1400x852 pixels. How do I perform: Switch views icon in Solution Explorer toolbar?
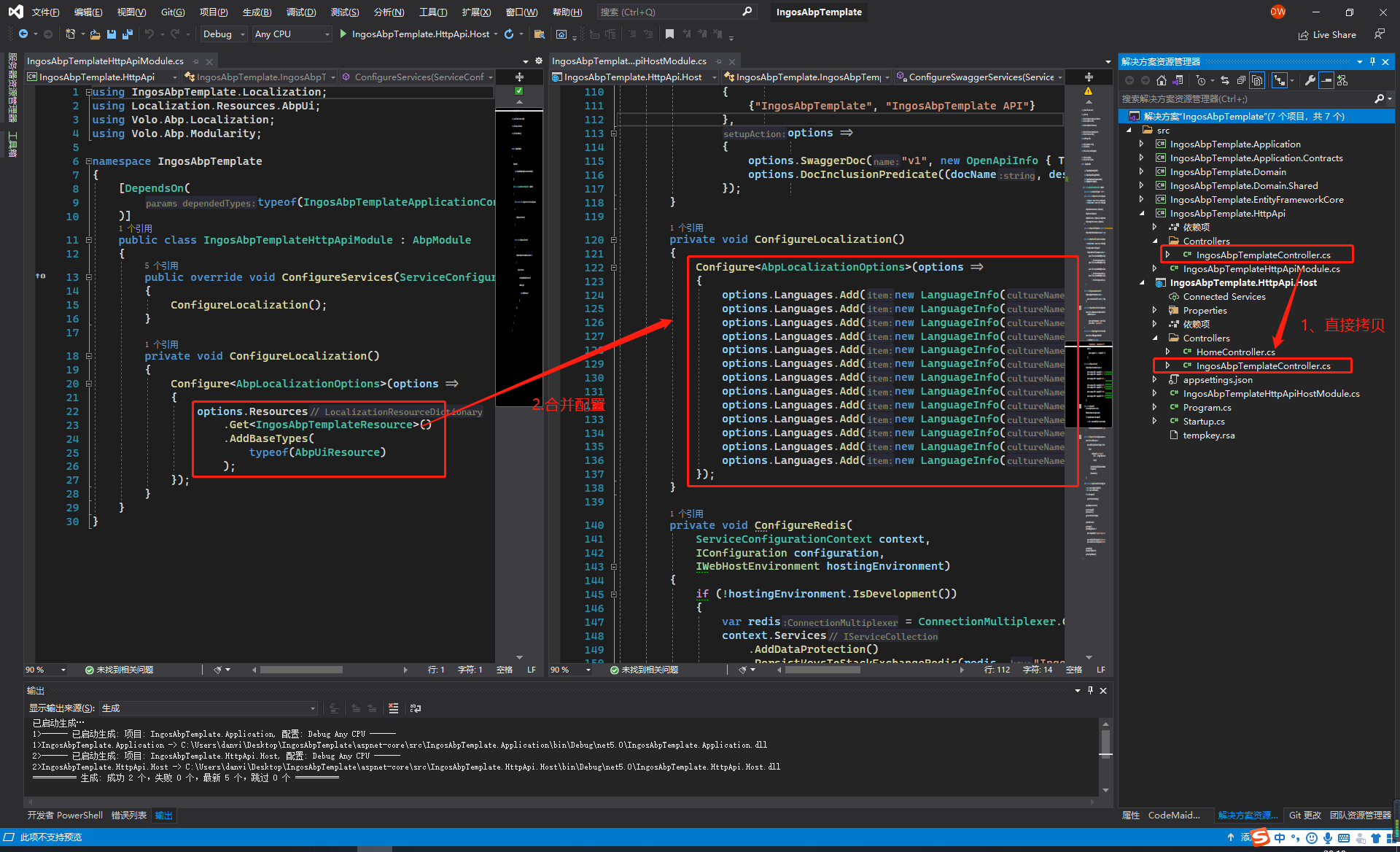[1177, 80]
